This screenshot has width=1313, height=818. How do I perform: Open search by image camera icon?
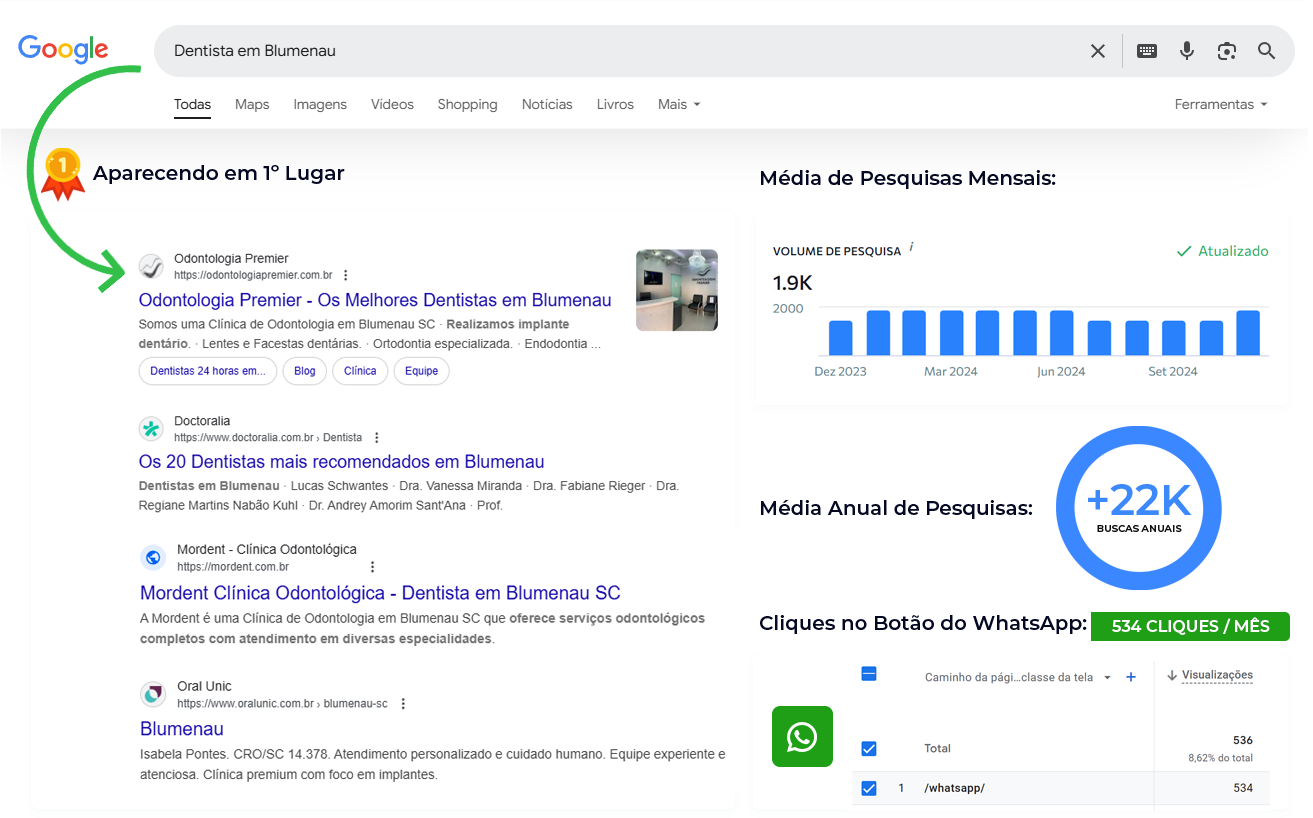[1227, 51]
